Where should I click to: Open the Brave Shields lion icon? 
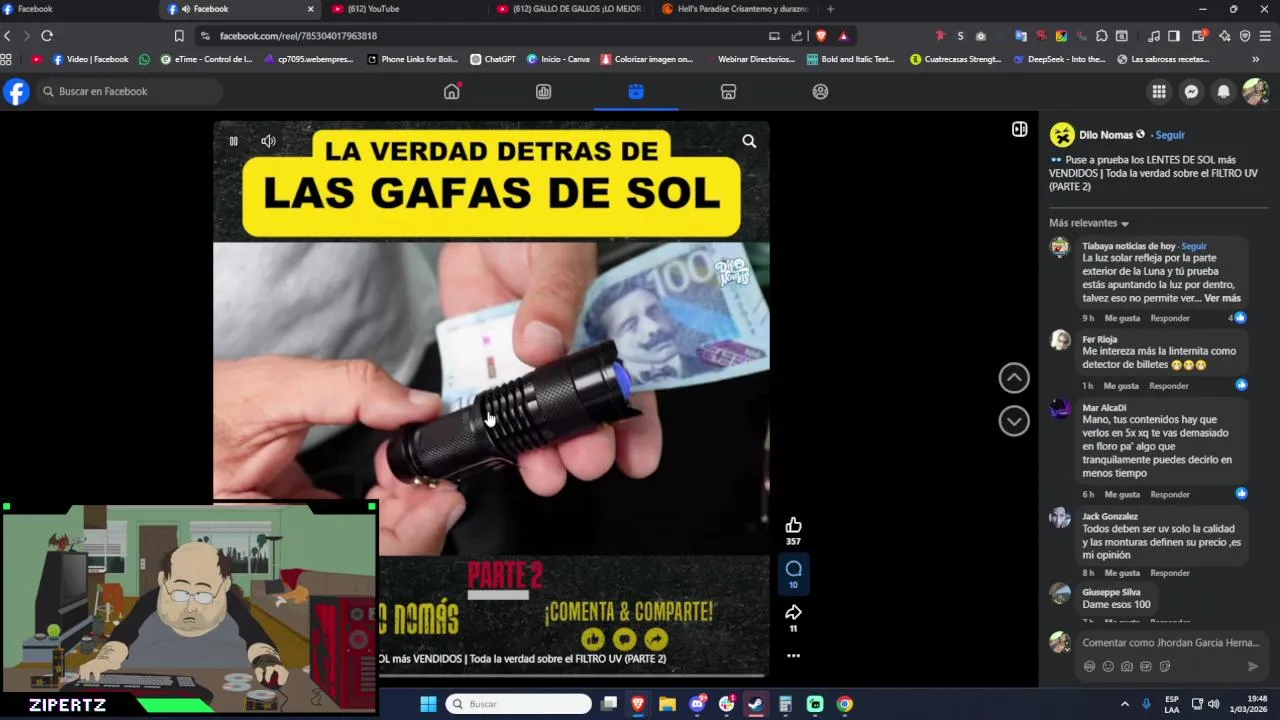click(821, 36)
